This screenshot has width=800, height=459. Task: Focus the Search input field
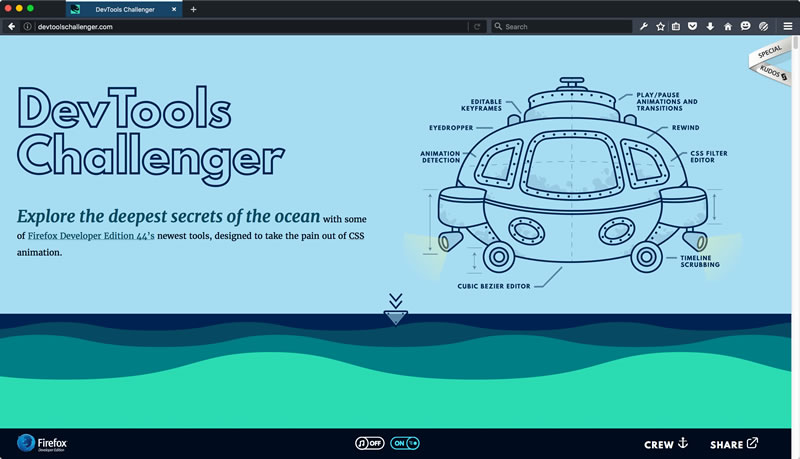click(x=562, y=27)
